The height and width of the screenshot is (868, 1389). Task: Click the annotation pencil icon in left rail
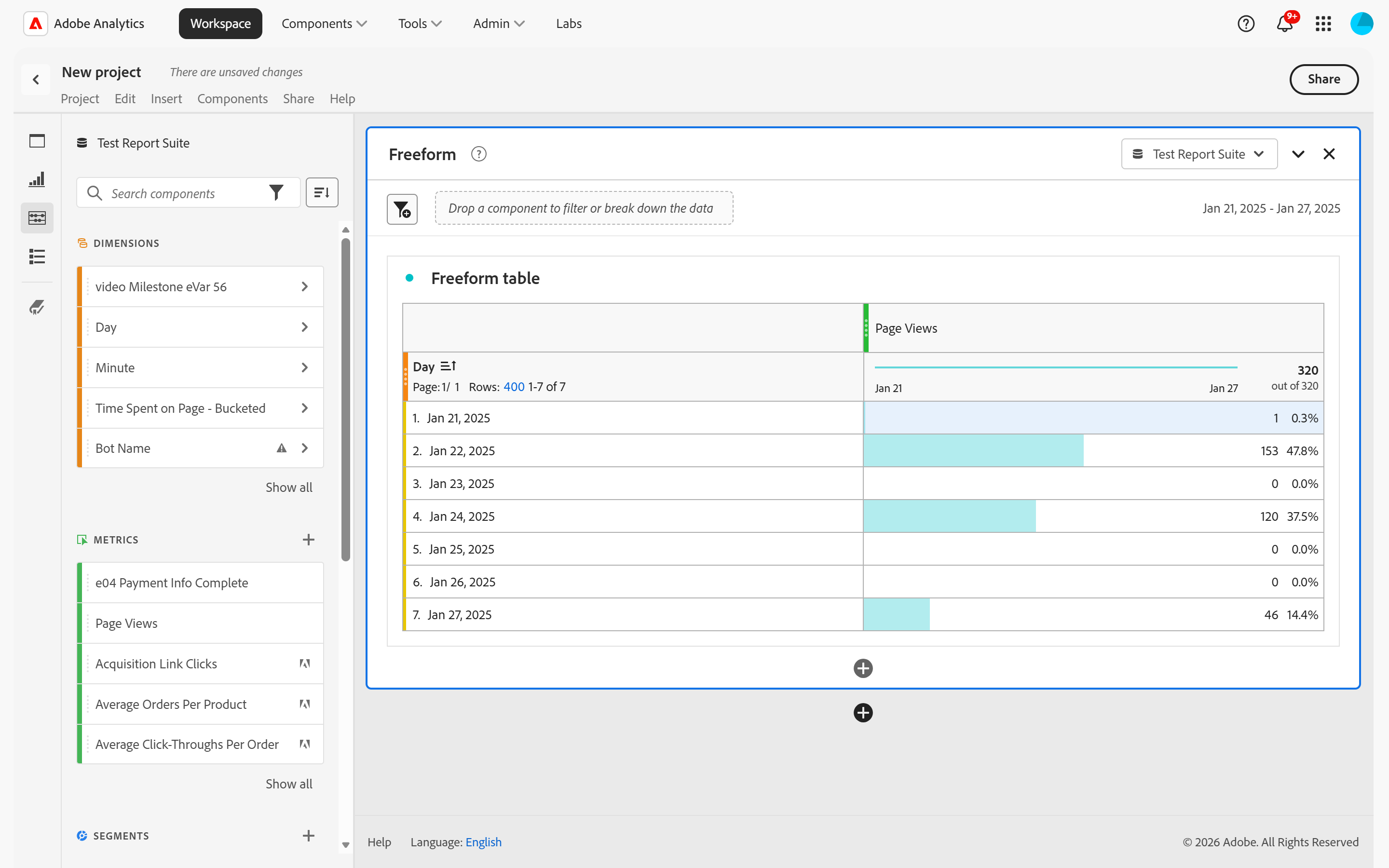tap(37, 308)
